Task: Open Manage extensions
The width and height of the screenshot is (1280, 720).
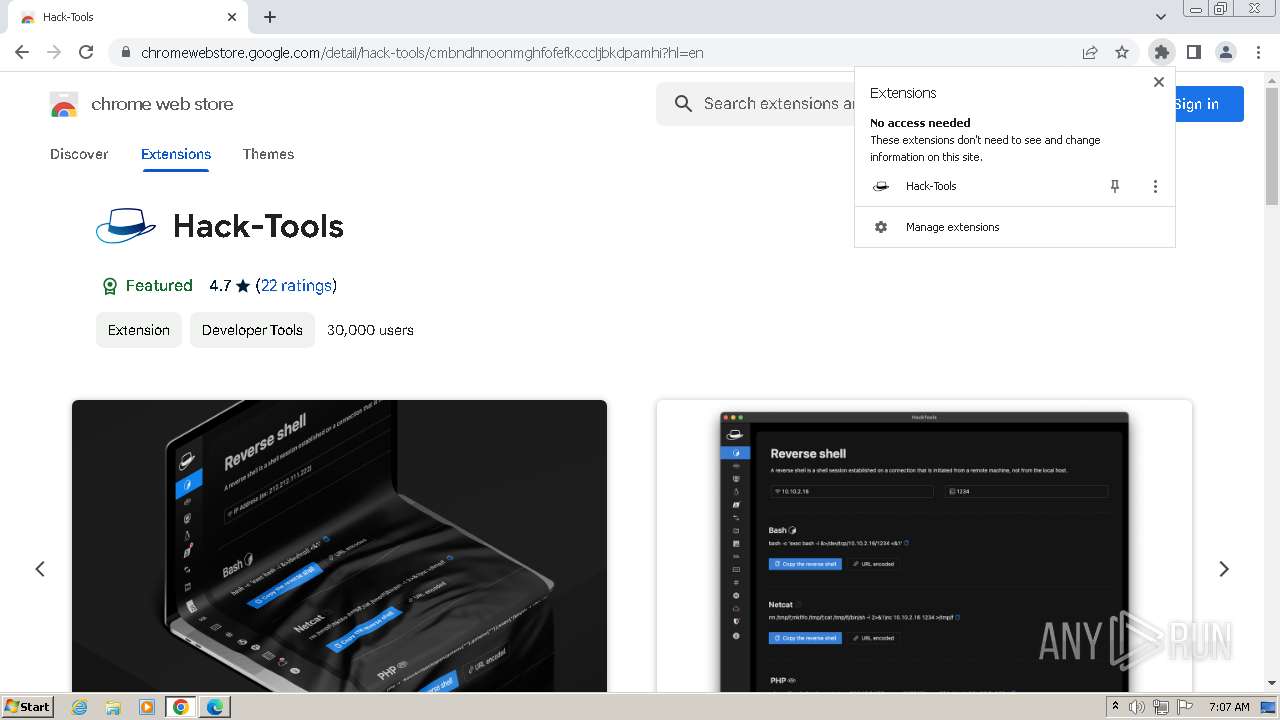Action: click(1015, 227)
